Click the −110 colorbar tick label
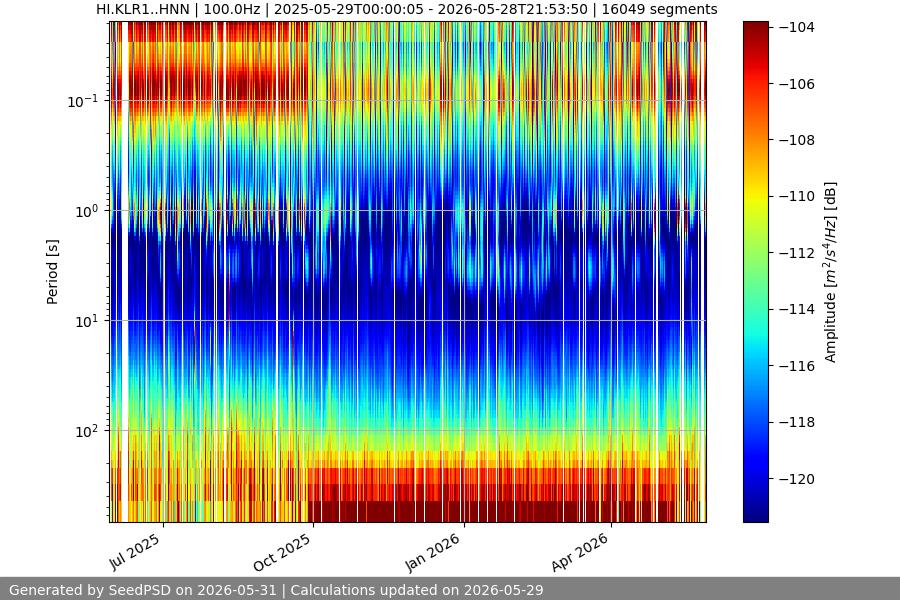Image resolution: width=900 pixels, height=600 pixels. tap(797, 196)
